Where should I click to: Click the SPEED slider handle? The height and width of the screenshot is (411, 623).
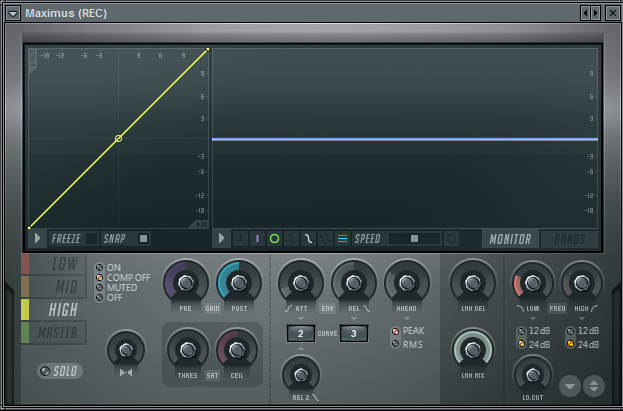pyautogui.click(x=414, y=239)
